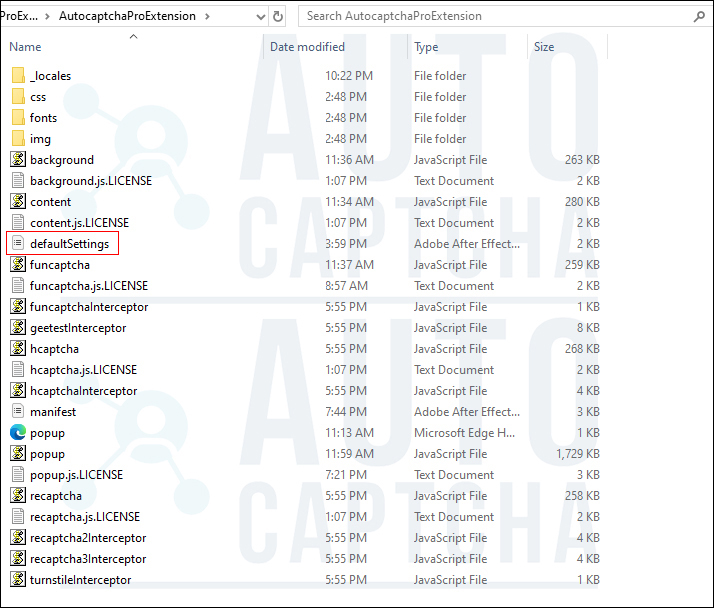The image size is (714, 608).
Task: Select the hcaptcha.js.LICENSE document icon
Action: point(18,369)
